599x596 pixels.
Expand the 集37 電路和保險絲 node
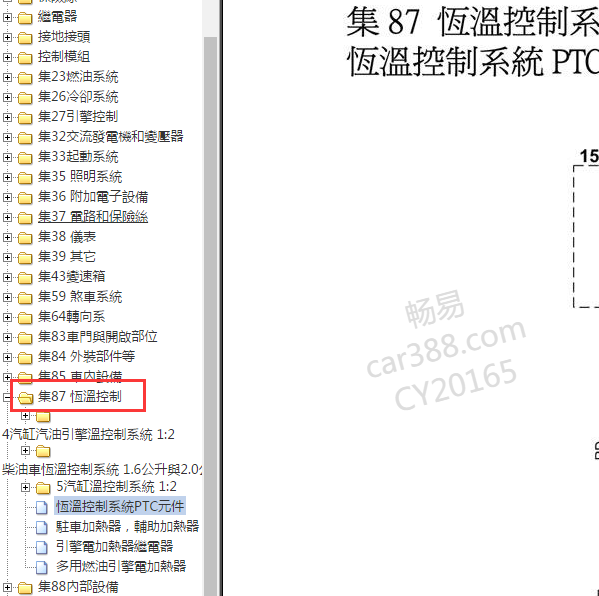[x=7, y=217]
